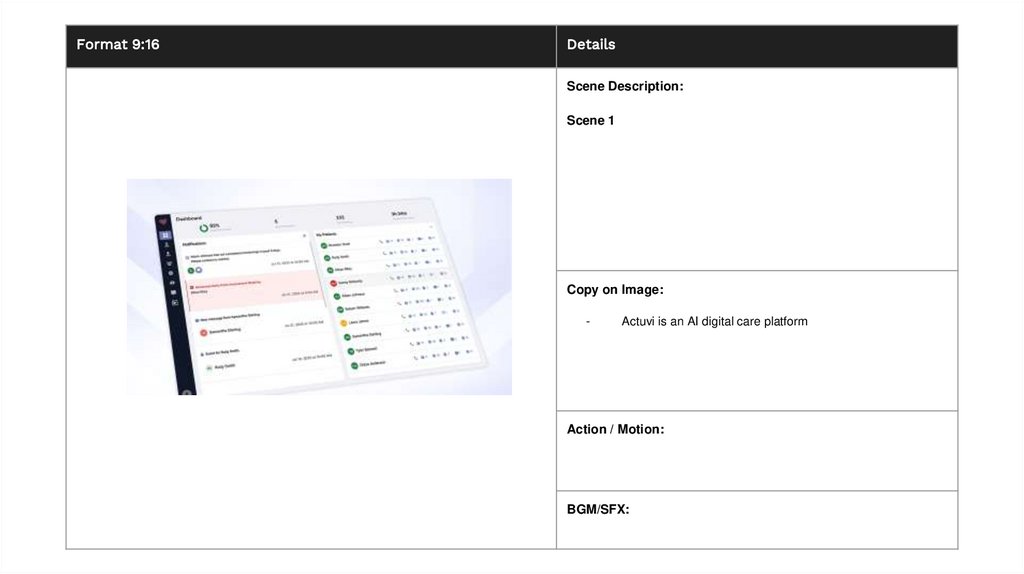Click the "BGM/SFX:" label
Screen dimensions: 1024x574
pos(598,509)
